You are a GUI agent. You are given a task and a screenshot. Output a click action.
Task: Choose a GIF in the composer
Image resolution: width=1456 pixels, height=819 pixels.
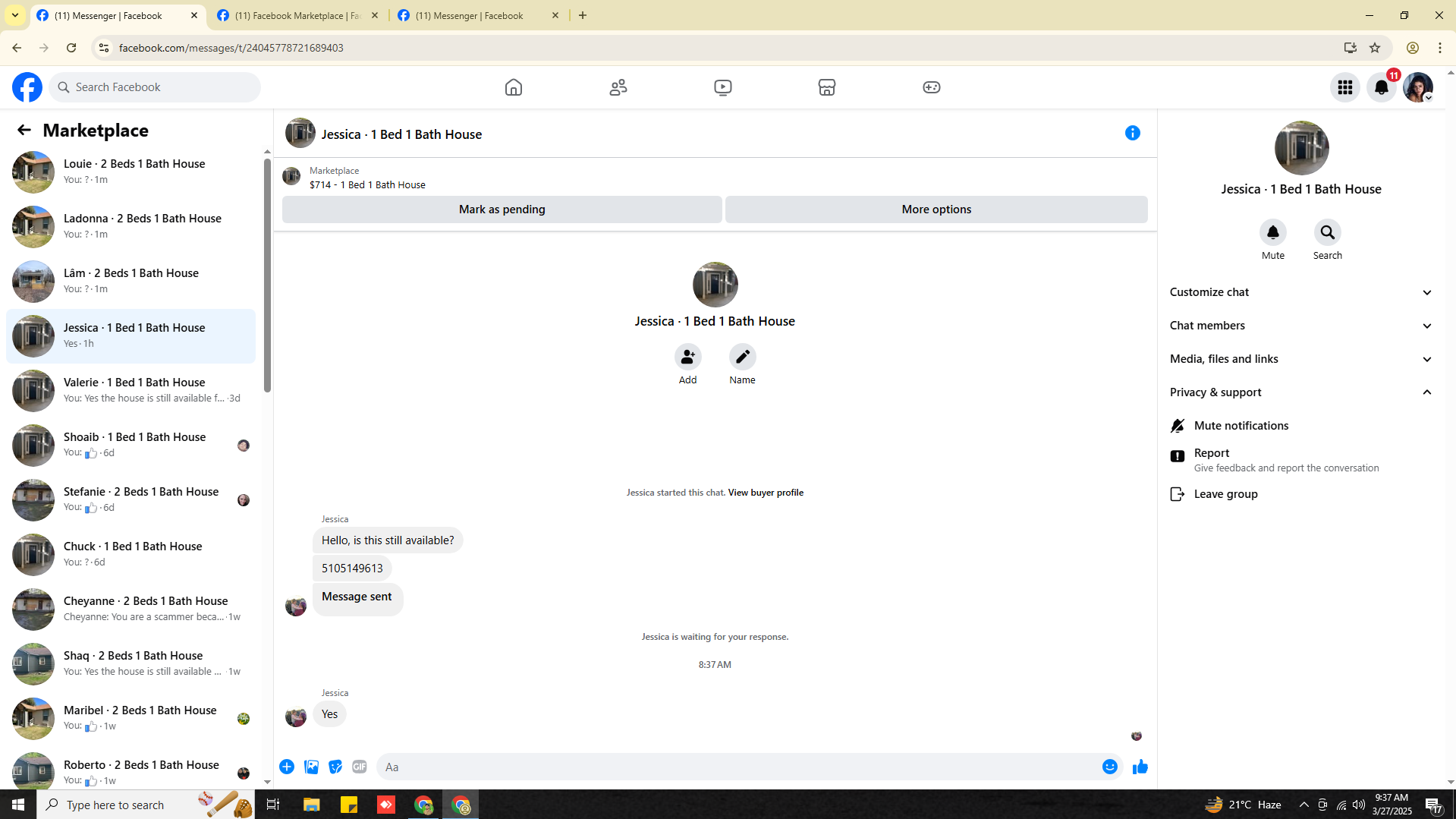click(x=360, y=767)
